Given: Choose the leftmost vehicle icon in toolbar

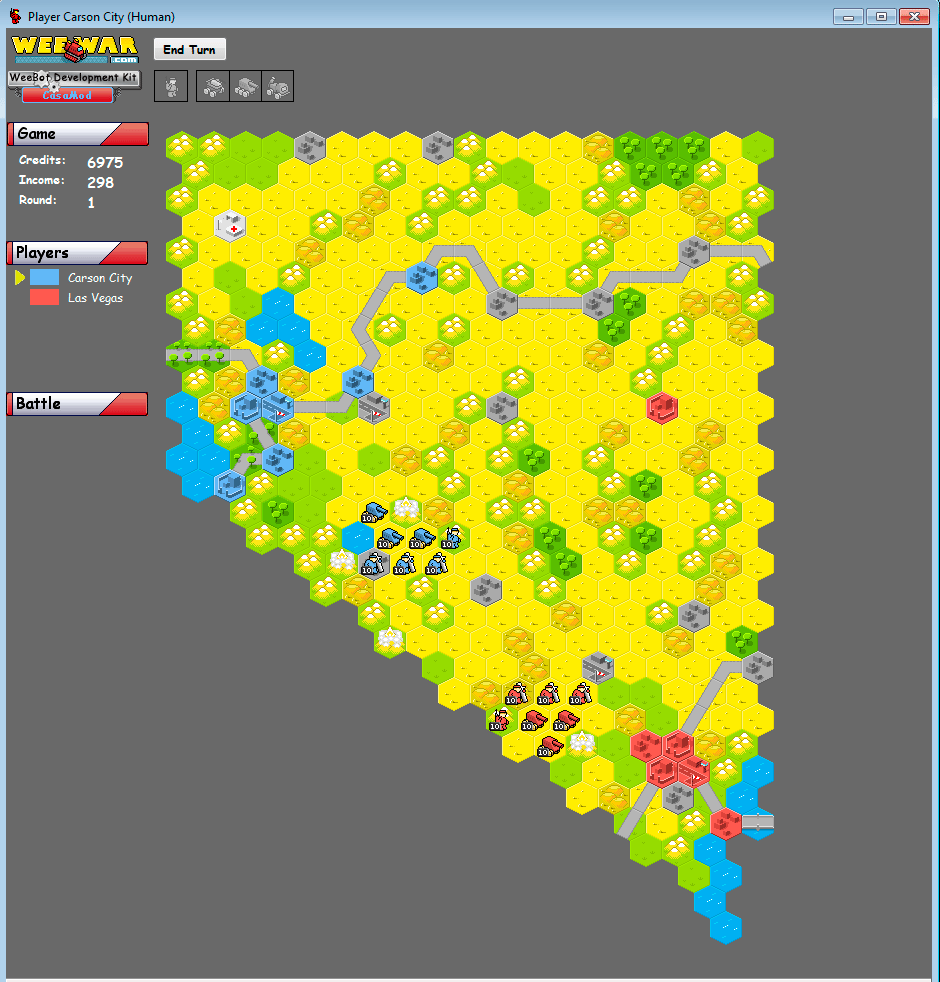Looking at the screenshot, I should (x=213, y=87).
